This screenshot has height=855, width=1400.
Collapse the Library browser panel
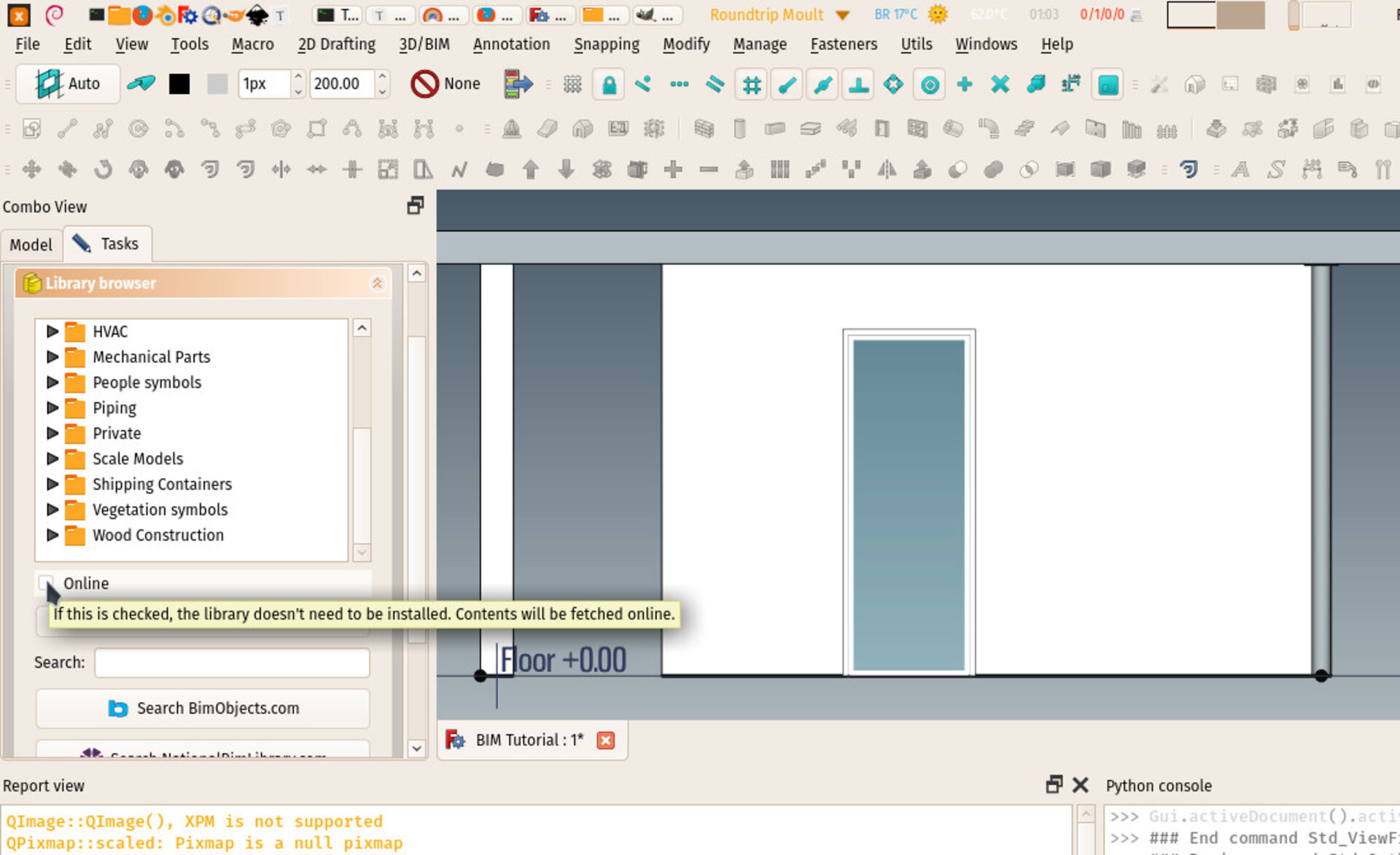[x=377, y=284]
